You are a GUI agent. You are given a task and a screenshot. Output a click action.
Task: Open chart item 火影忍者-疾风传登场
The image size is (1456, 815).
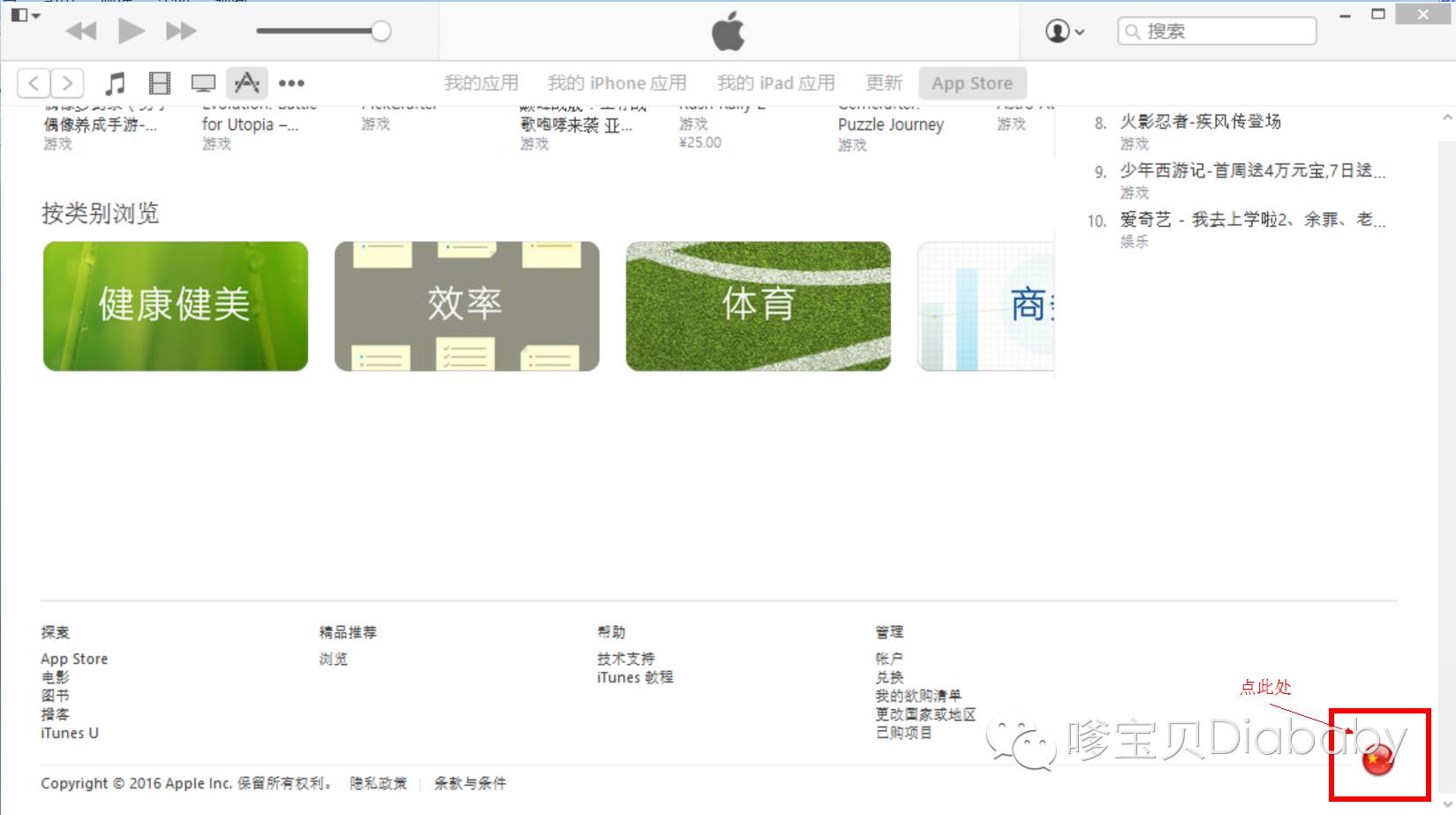pyautogui.click(x=1200, y=122)
